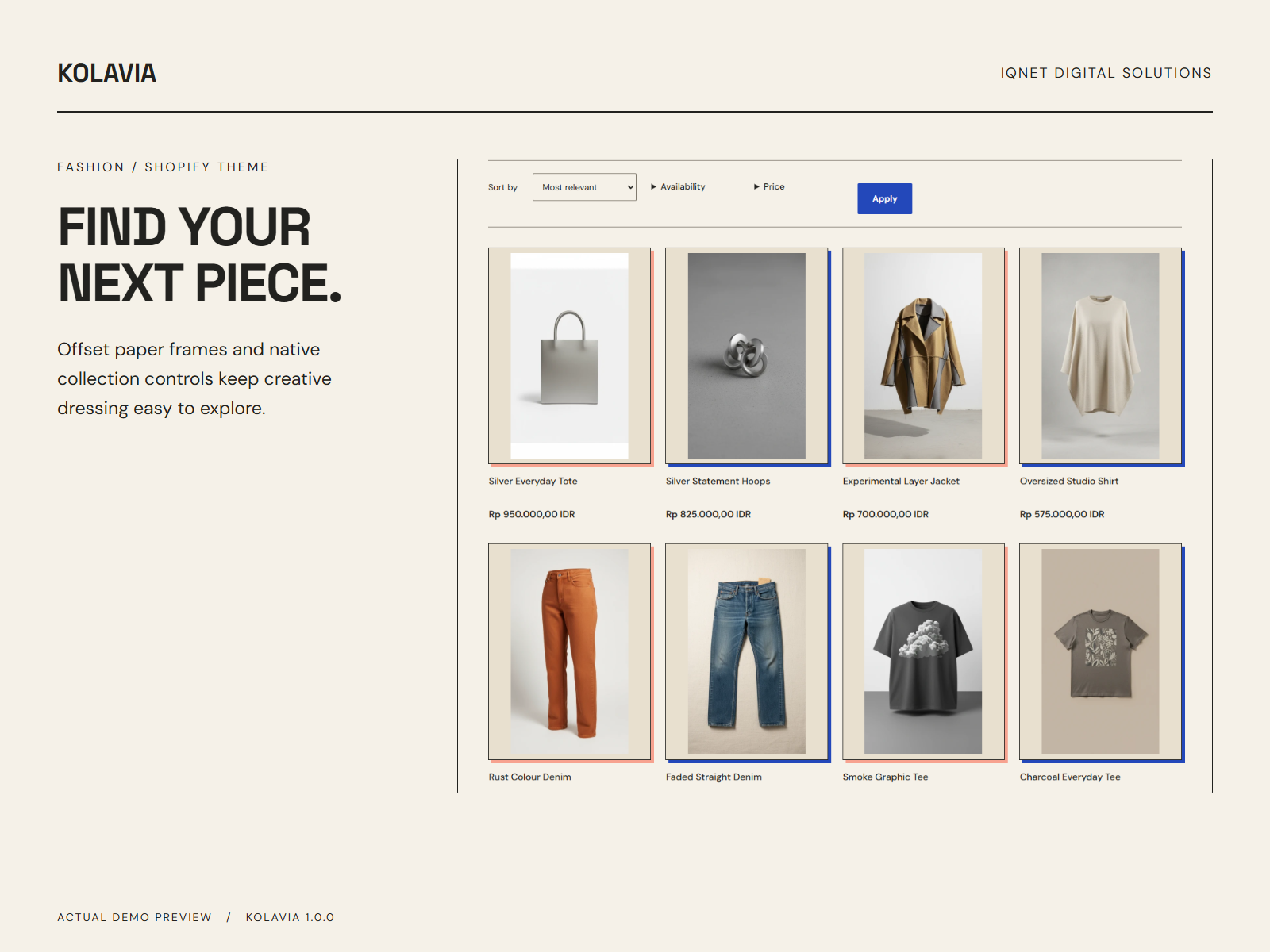Open the Silver Statement Hoops product image

[x=746, y=355]
